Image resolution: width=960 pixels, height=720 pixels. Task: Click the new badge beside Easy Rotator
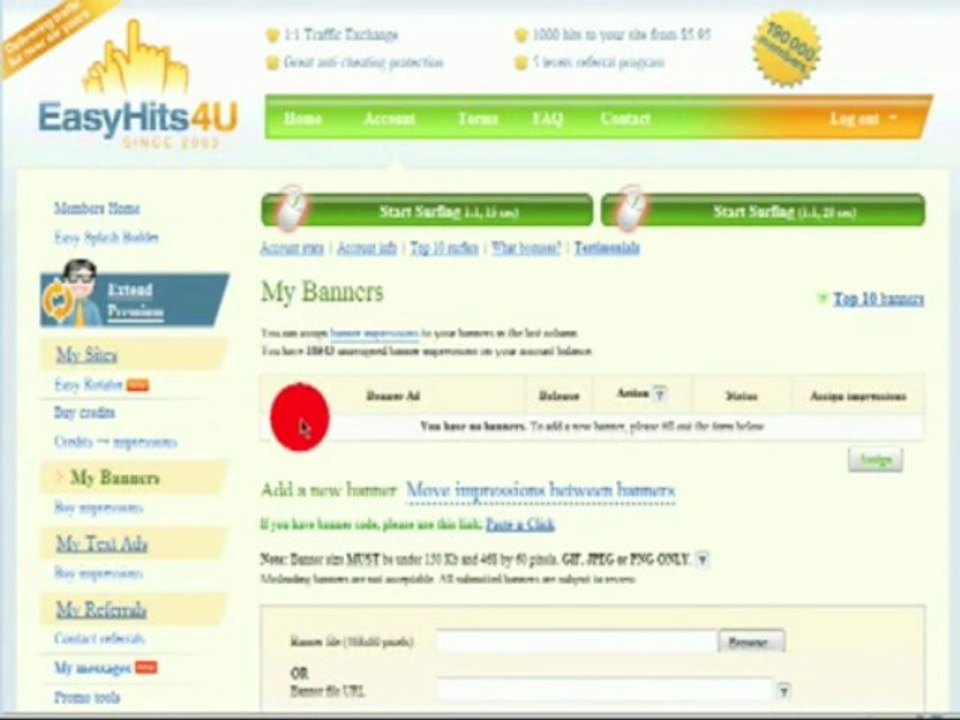click(x=138, y=385)
